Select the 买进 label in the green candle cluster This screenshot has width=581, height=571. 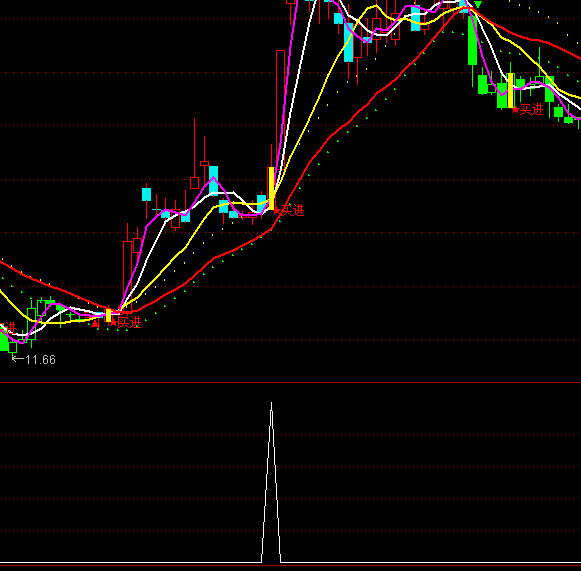[532, 110]
